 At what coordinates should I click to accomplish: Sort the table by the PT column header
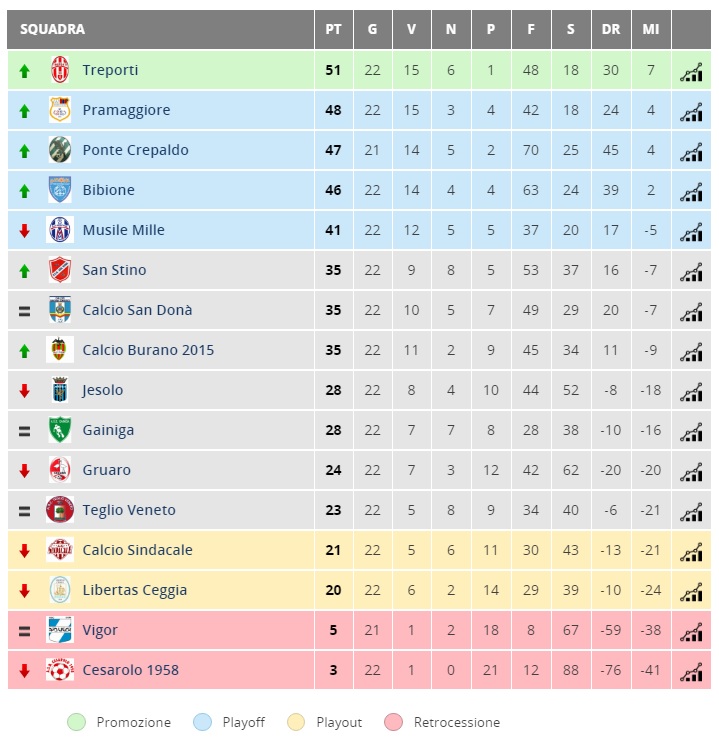(x=334, y=29)
